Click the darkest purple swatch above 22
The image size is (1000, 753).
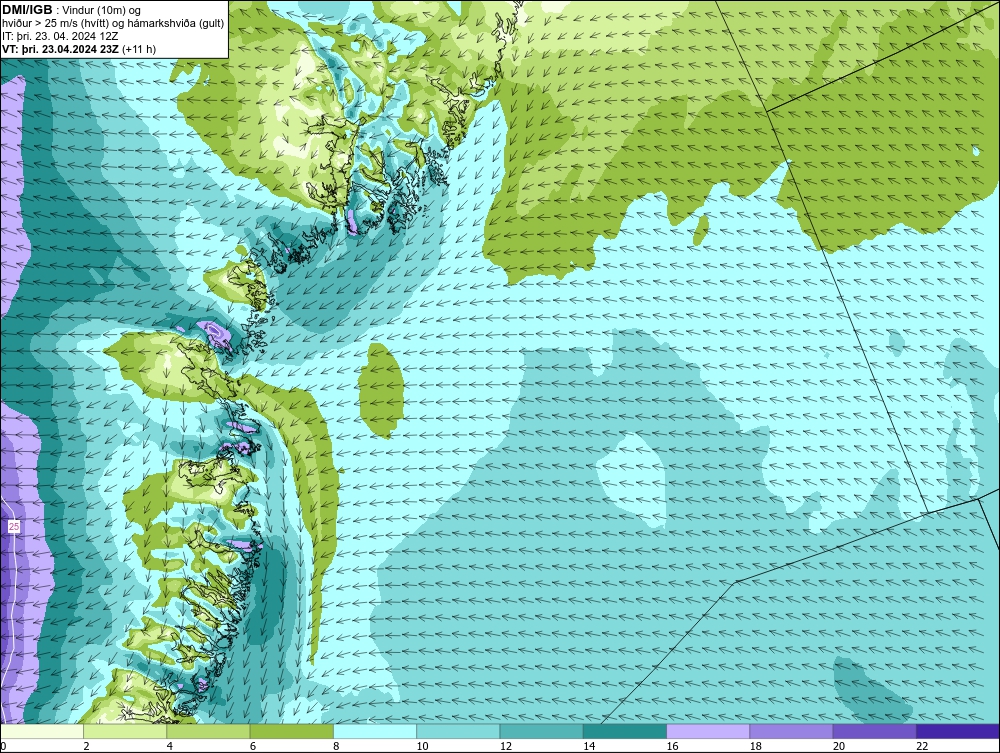[x=957, y=731]
